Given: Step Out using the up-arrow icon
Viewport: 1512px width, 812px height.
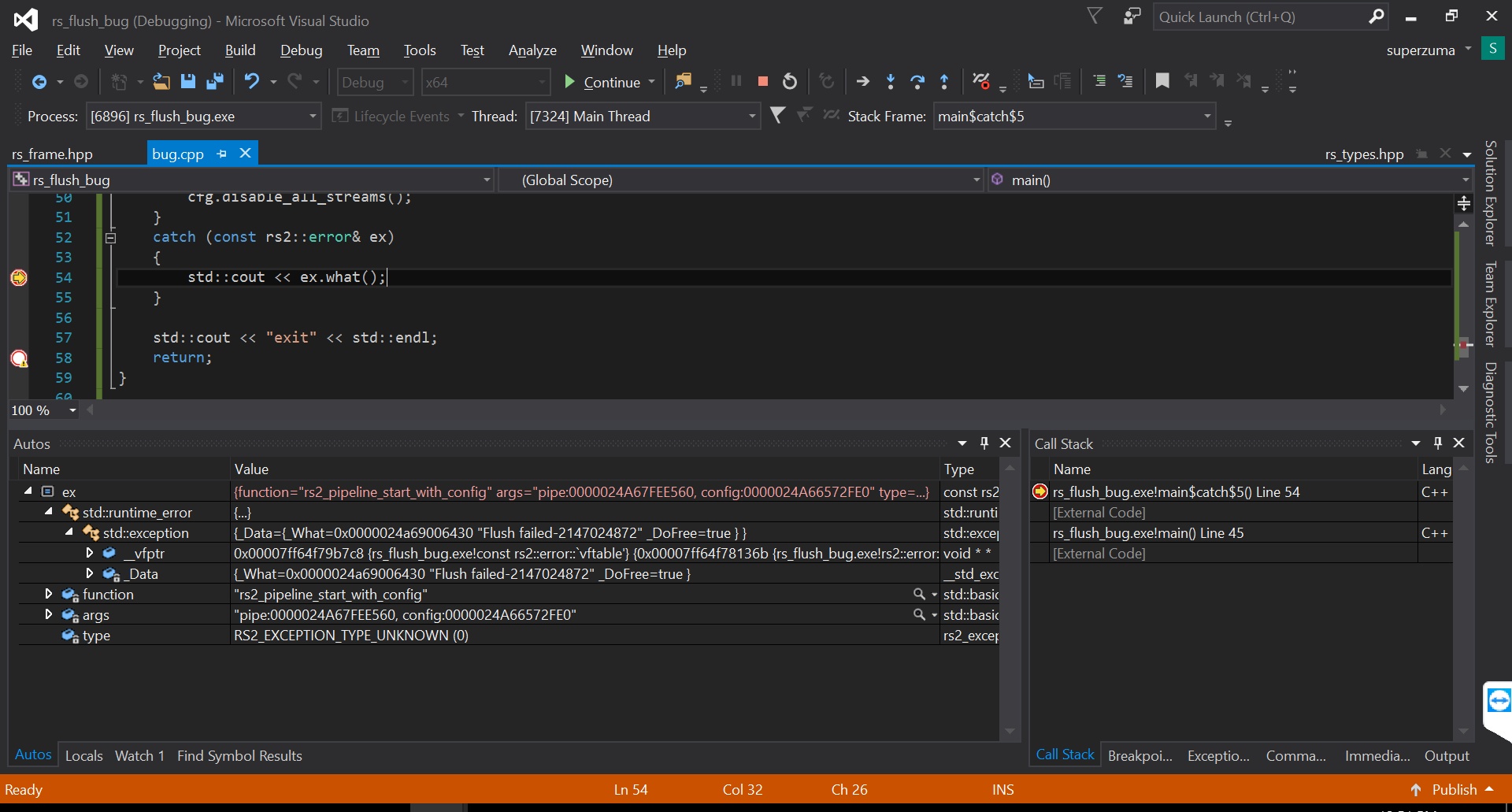Looking at the screenshot, I should pyautogui.click(x=944, y=81).
